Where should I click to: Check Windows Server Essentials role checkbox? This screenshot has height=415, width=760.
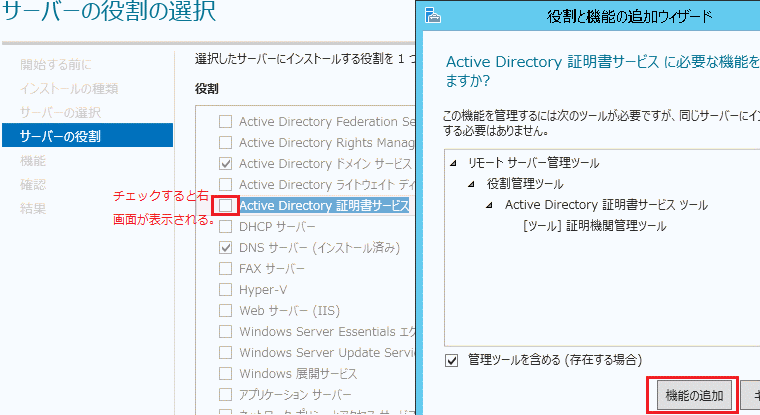[225, 332]
